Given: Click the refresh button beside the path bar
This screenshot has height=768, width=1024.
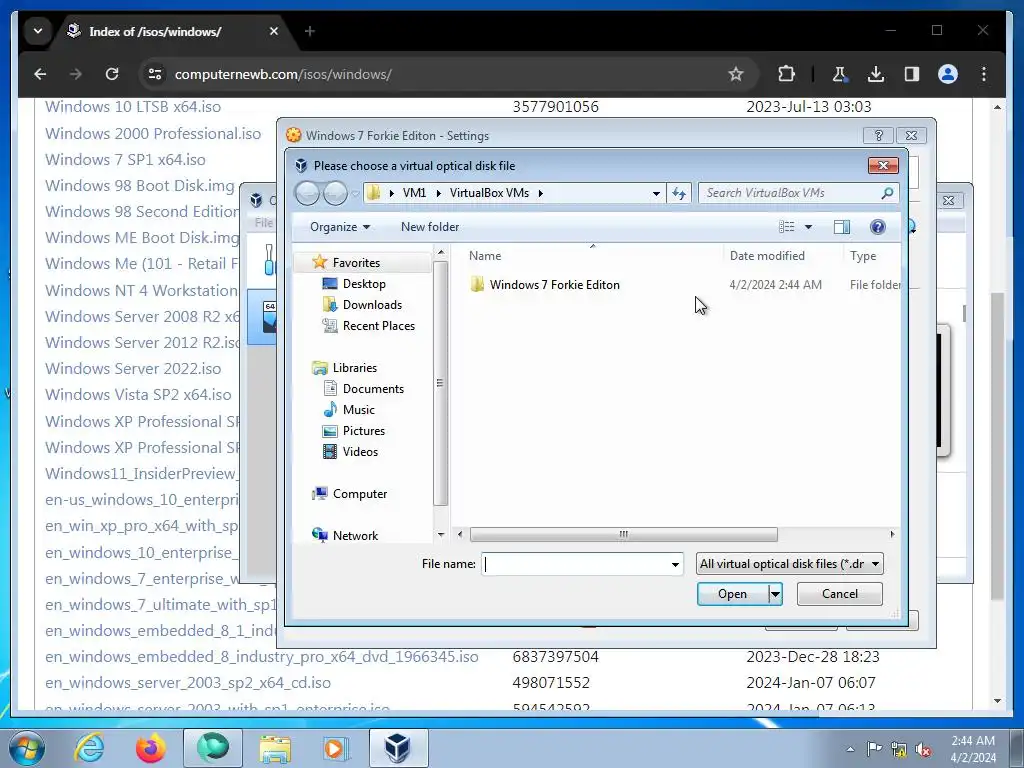Looking at the screenshot, I should pyautogui.click(x=679, y=193).
